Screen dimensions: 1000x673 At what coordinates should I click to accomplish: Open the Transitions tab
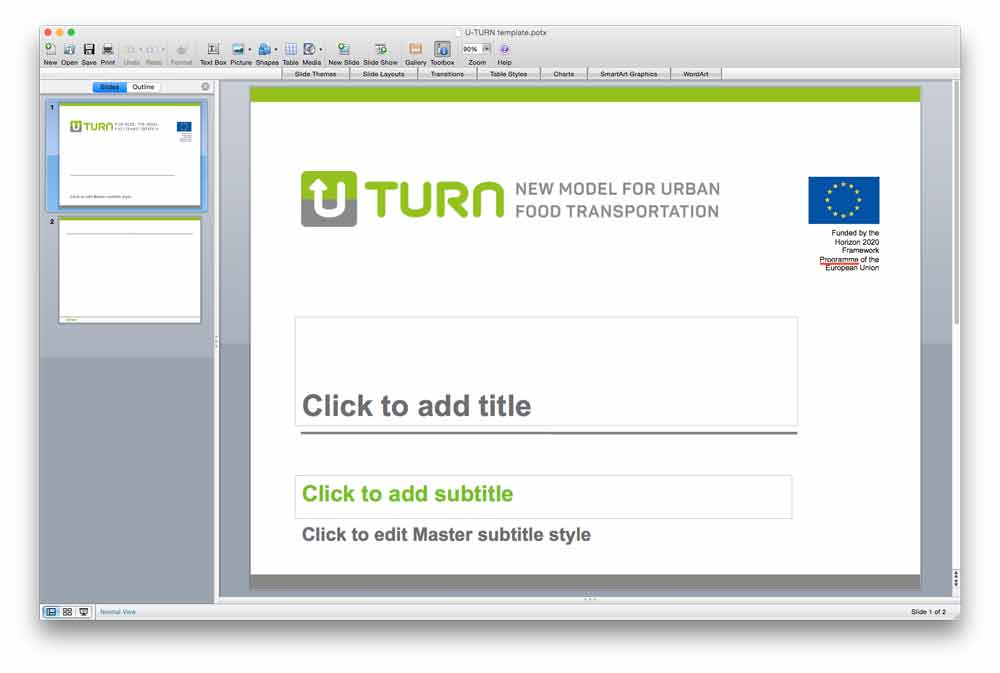pos(447,74)
